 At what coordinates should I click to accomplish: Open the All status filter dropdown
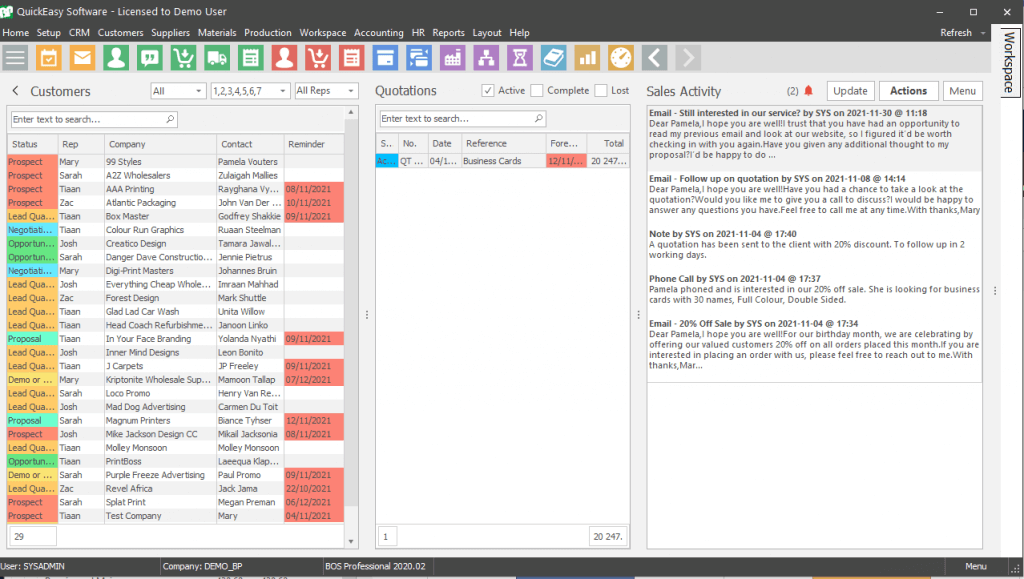coord(178,91)
